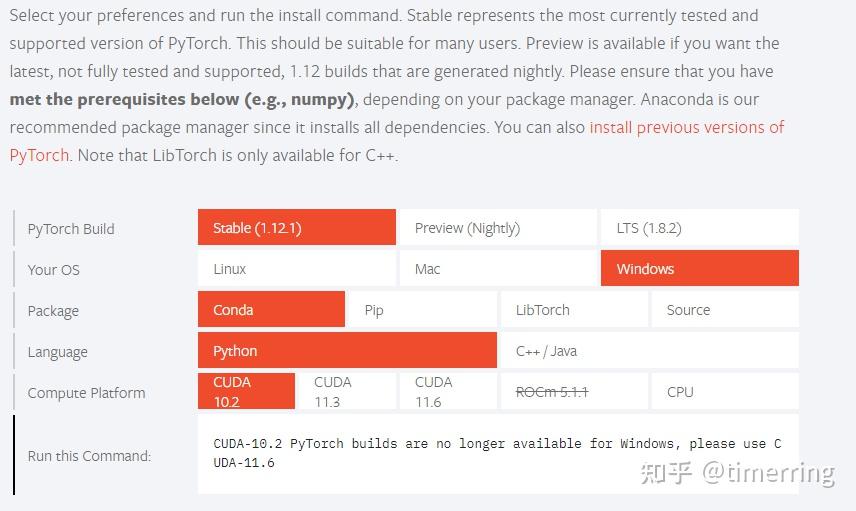Pick Linux as your OS
The height and width of the screenshot is (511, 856).
296,269
